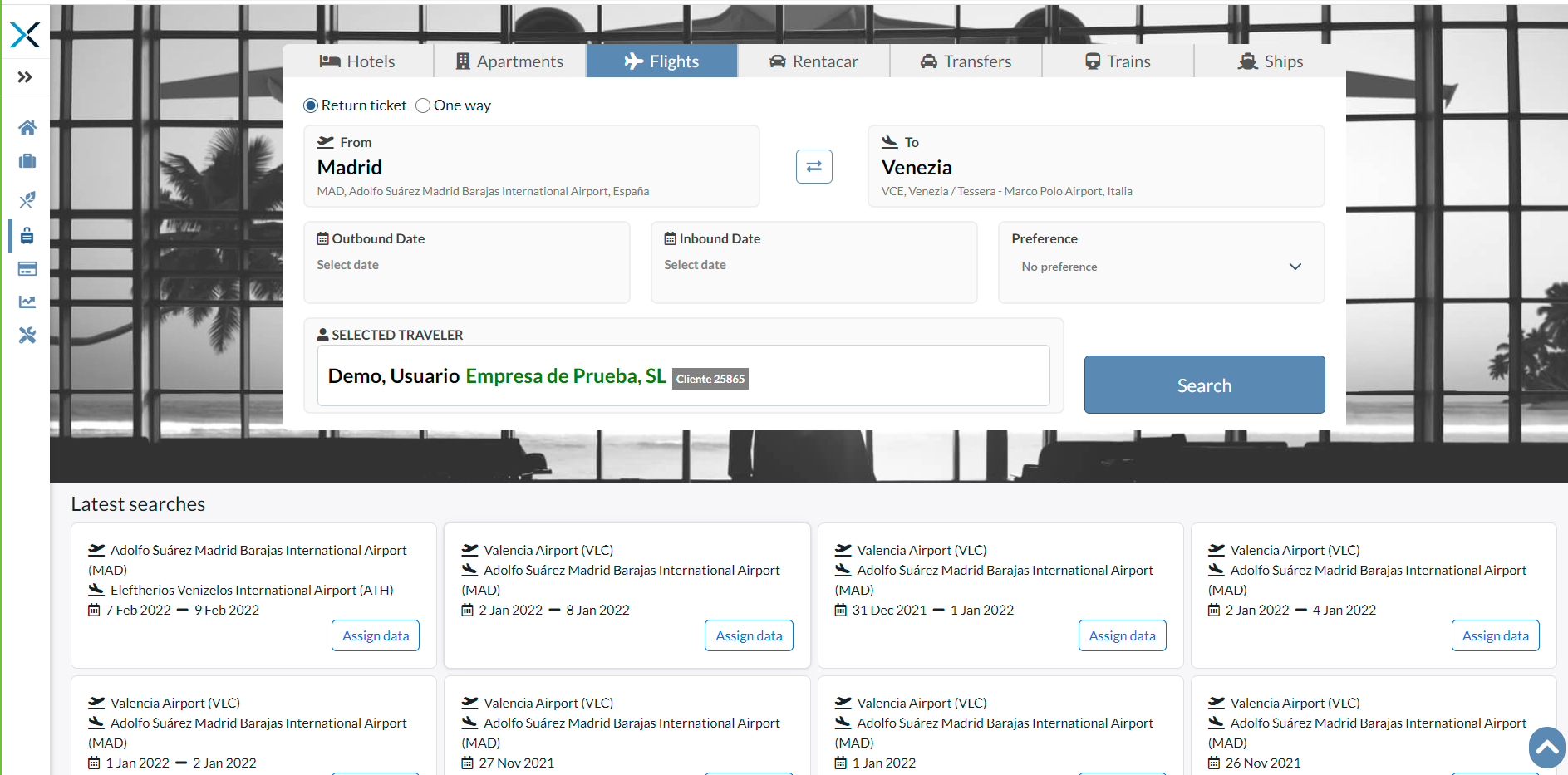
Task: Click the 7 Feb 2022 date text
Action: point(138,610)
